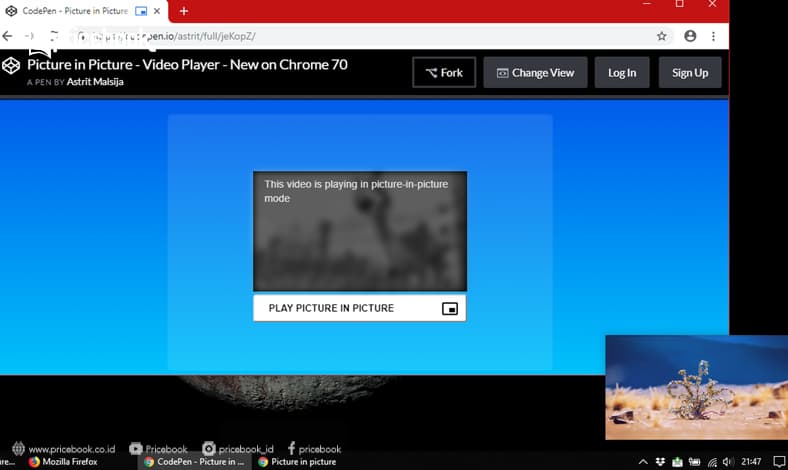
Task: Close the CodePen browser tab
Action: 157,11
